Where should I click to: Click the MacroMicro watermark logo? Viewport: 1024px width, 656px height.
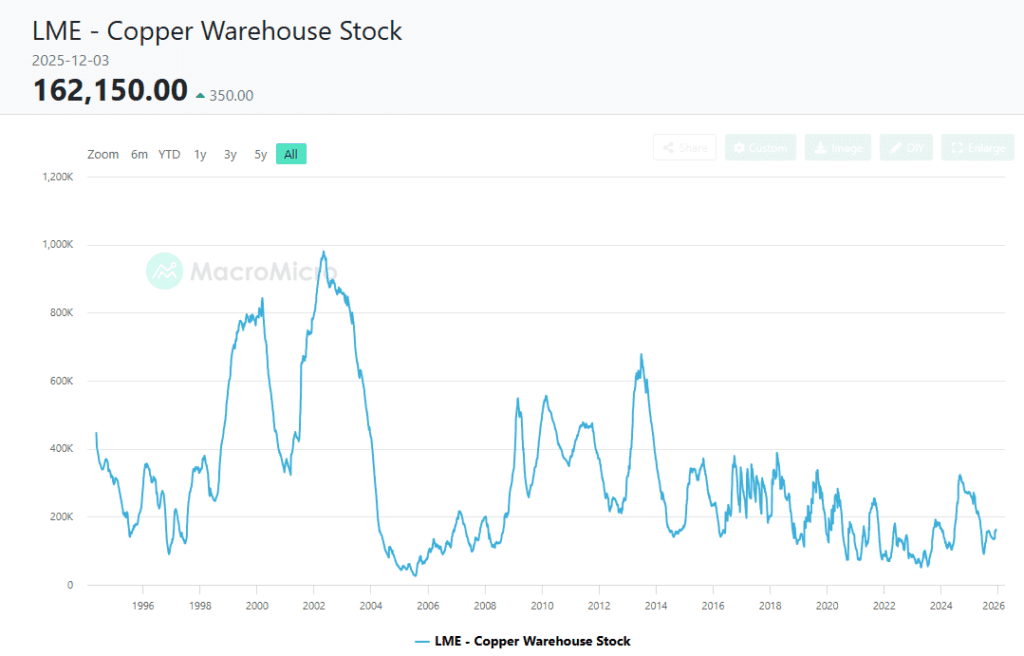pyautogui.click(x=164, y=271)
